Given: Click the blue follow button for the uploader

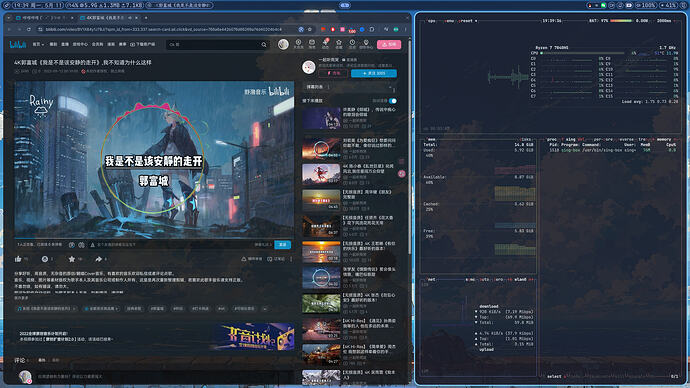Looking at the screenshot, I should click(374, 73).
